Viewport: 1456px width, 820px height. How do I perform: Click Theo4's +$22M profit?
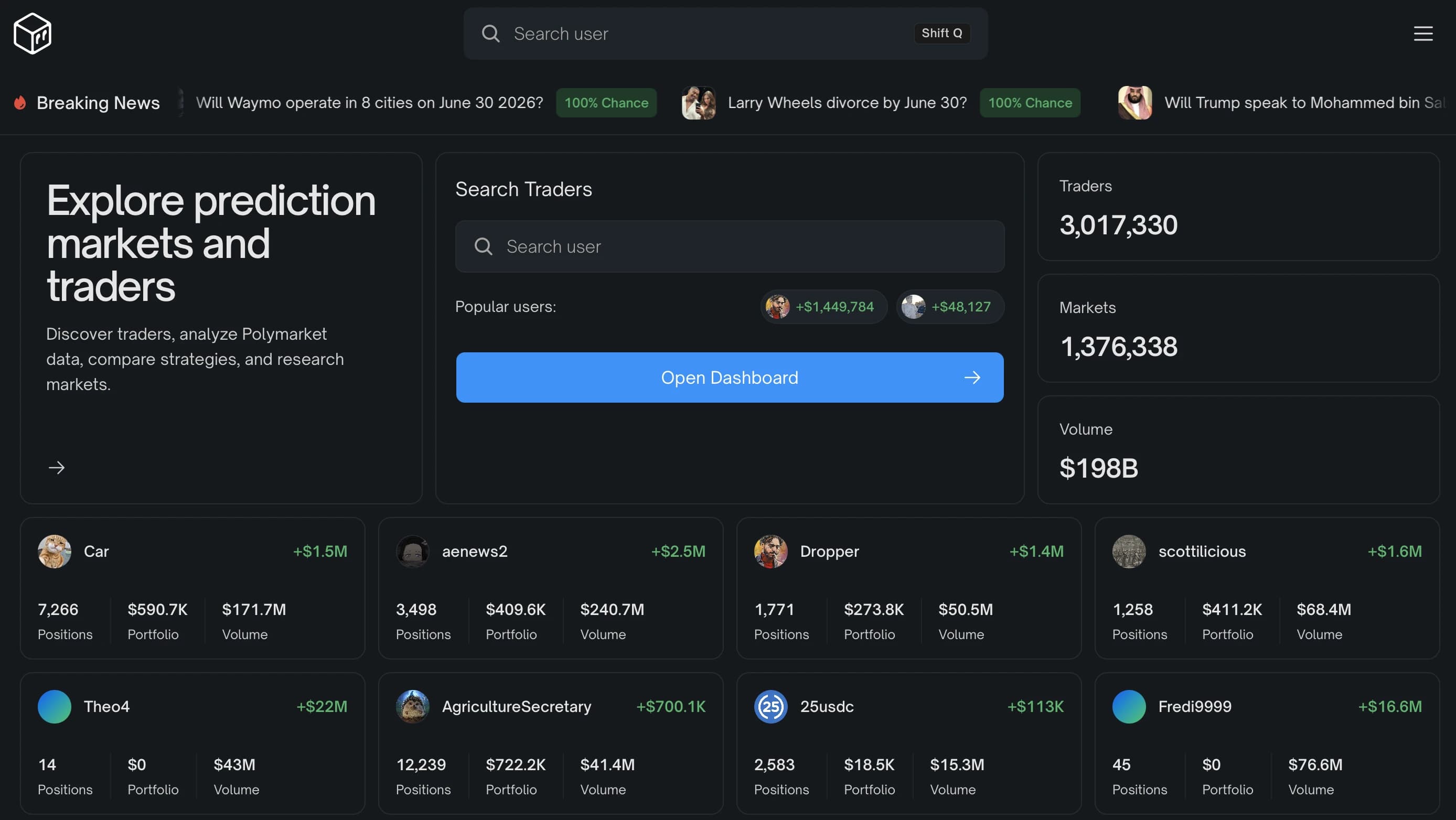click(322, 706)
